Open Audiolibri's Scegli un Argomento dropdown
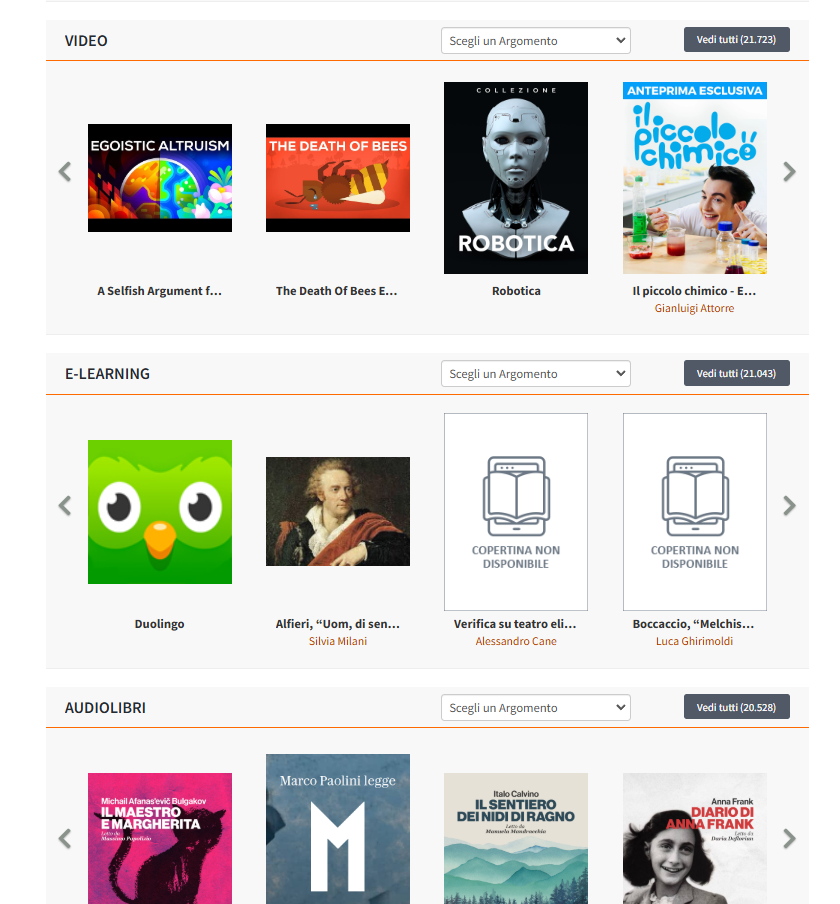This screenshot has width=840, height=904. 536,707
